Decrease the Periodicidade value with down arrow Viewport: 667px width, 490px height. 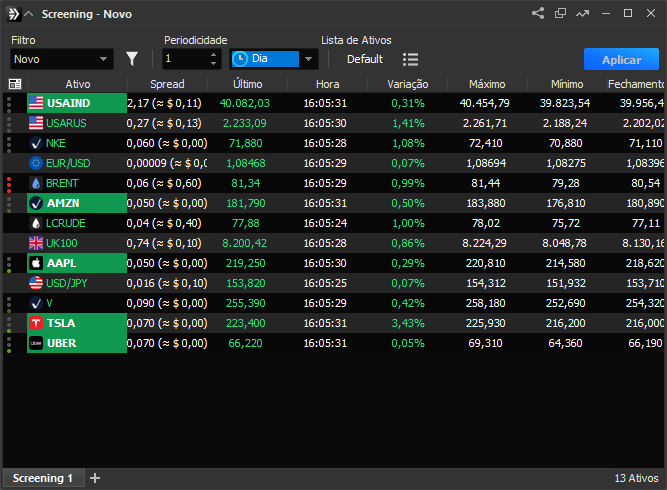tap(213, 64)
